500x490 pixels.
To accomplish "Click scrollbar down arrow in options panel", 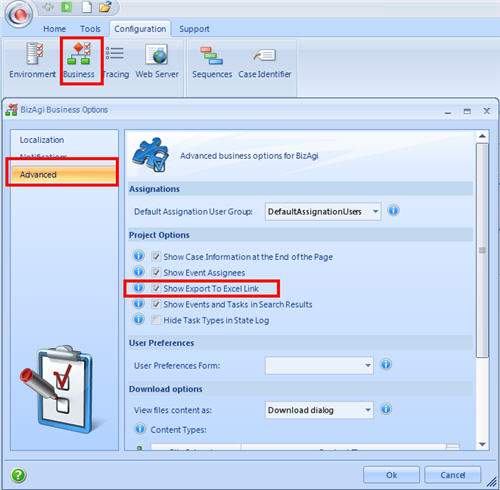I will 482,444.
